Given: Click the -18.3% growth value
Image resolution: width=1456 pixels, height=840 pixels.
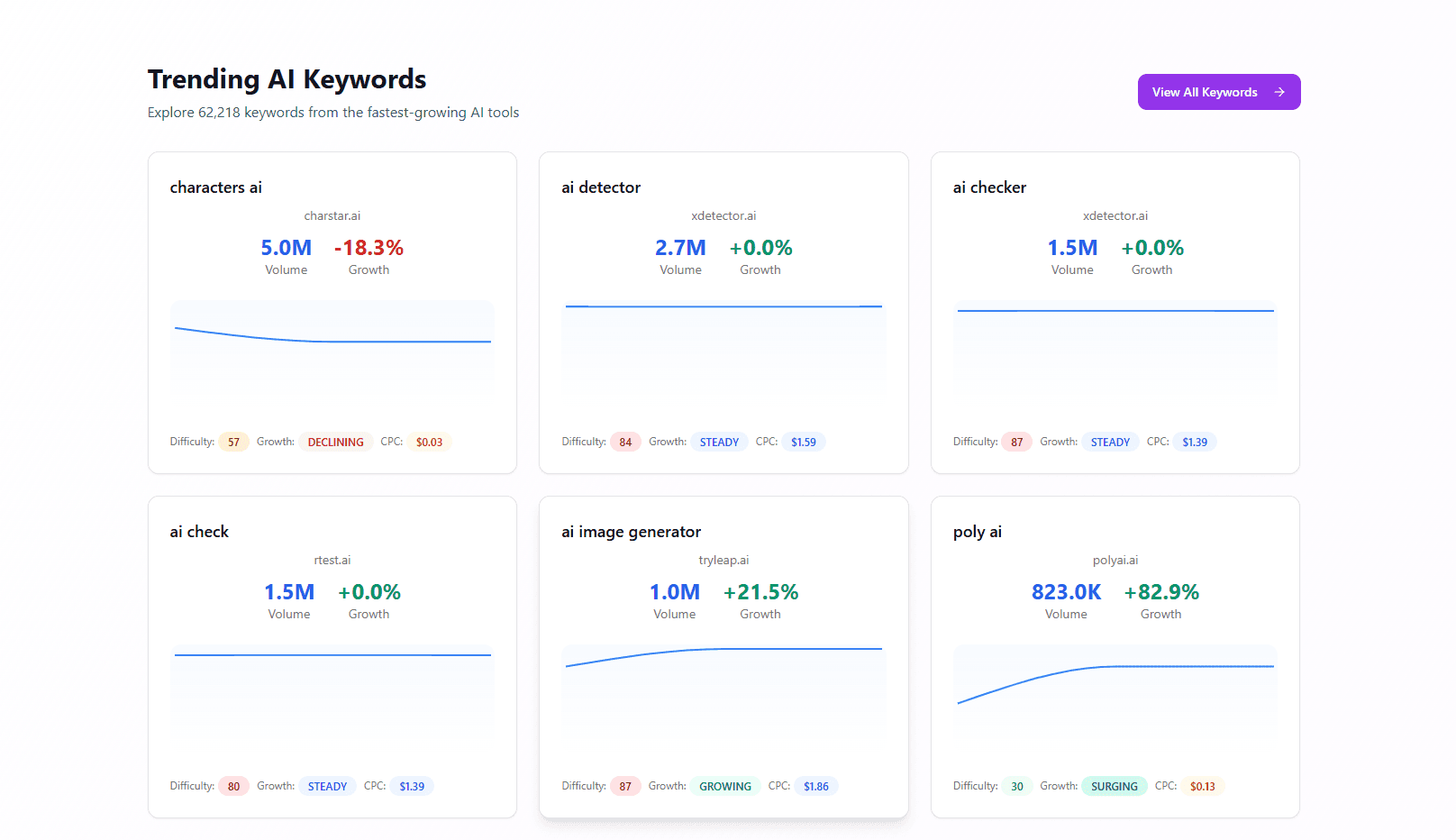Looking at the screenshot, I should pyautogui.click(x=369, y=248).
